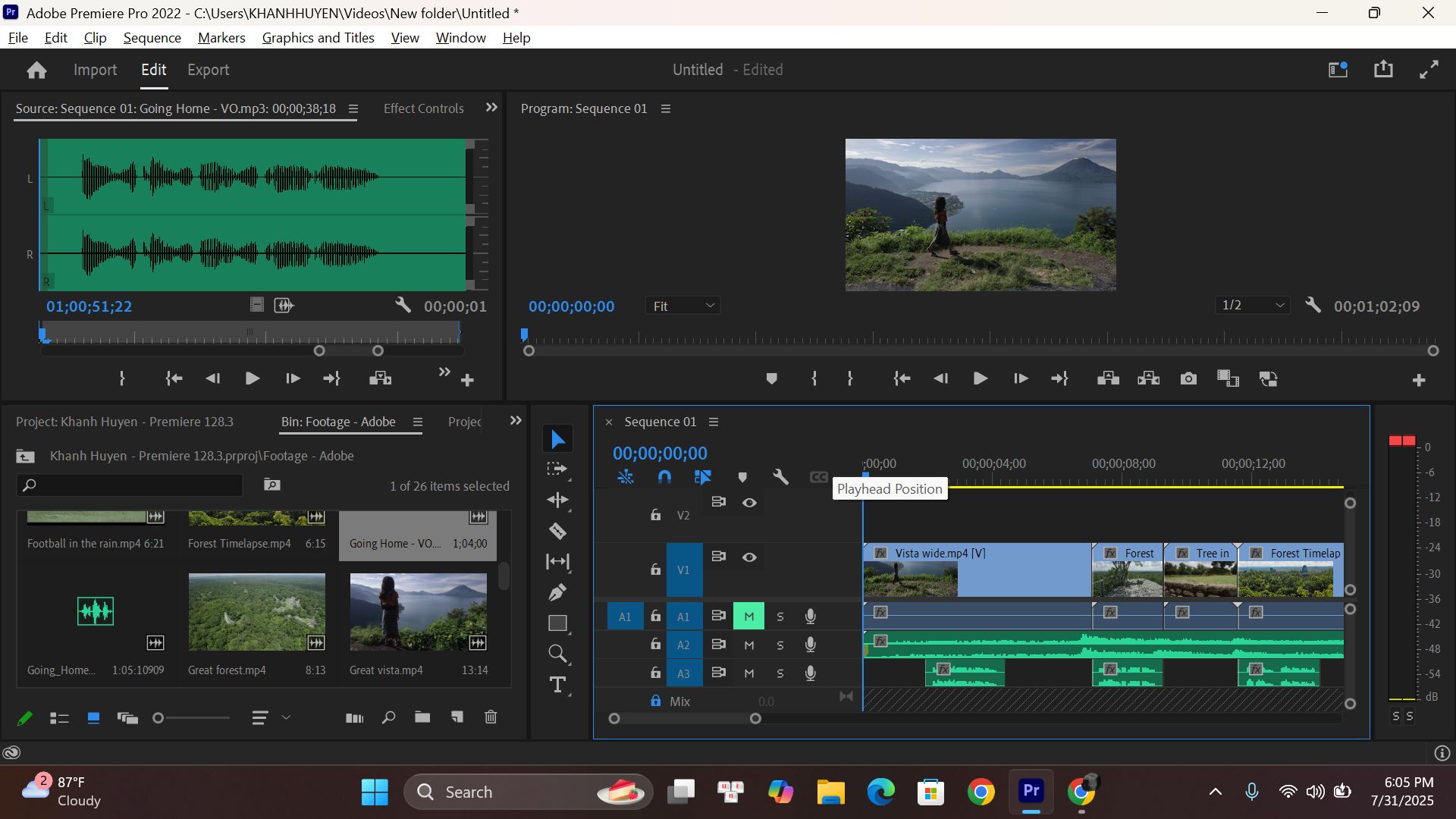The height and width of the screenshot is (819, 1456).
Task: Toggle Snap in Timeline magnet icon
Action: point(664,477)
